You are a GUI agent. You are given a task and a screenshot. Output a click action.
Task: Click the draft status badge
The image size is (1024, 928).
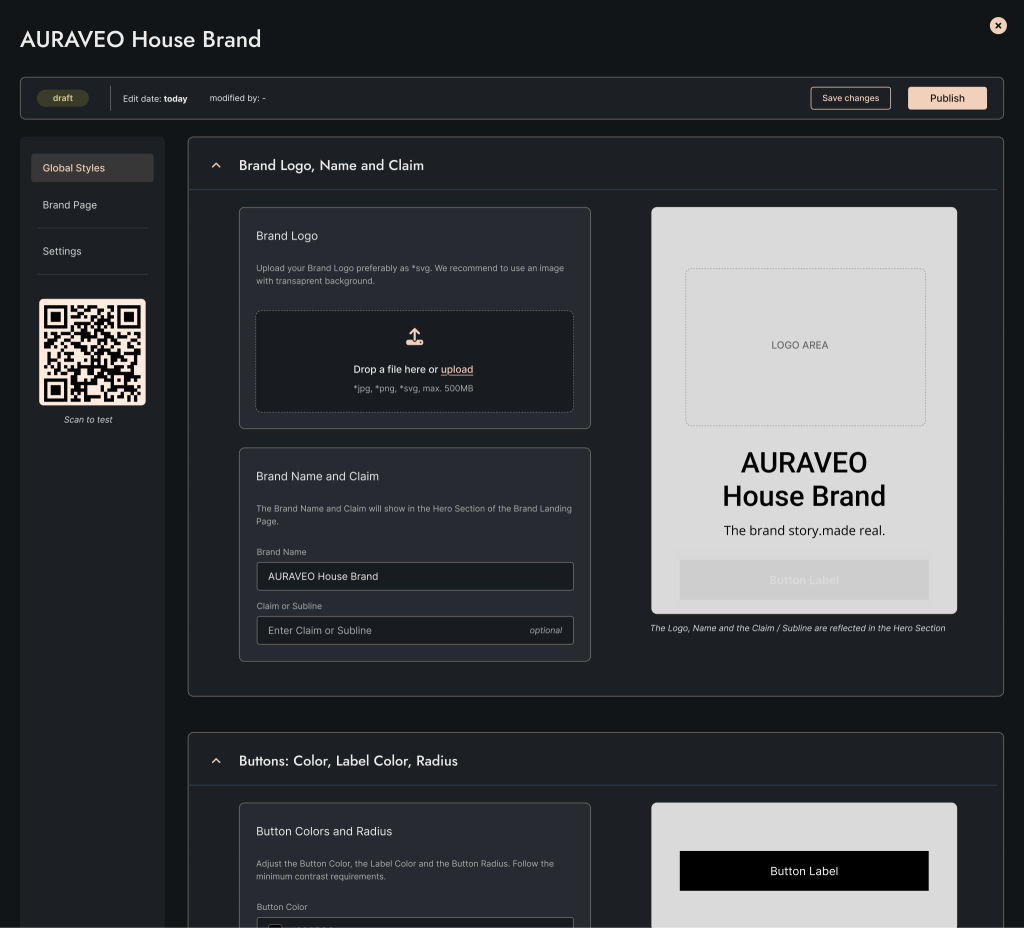tap(63, 98)
